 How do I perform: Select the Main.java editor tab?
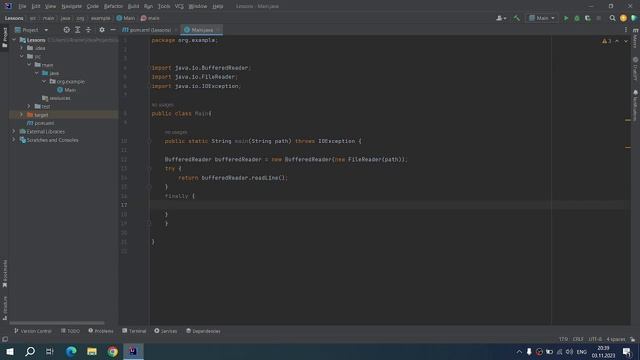pos(202,30)
